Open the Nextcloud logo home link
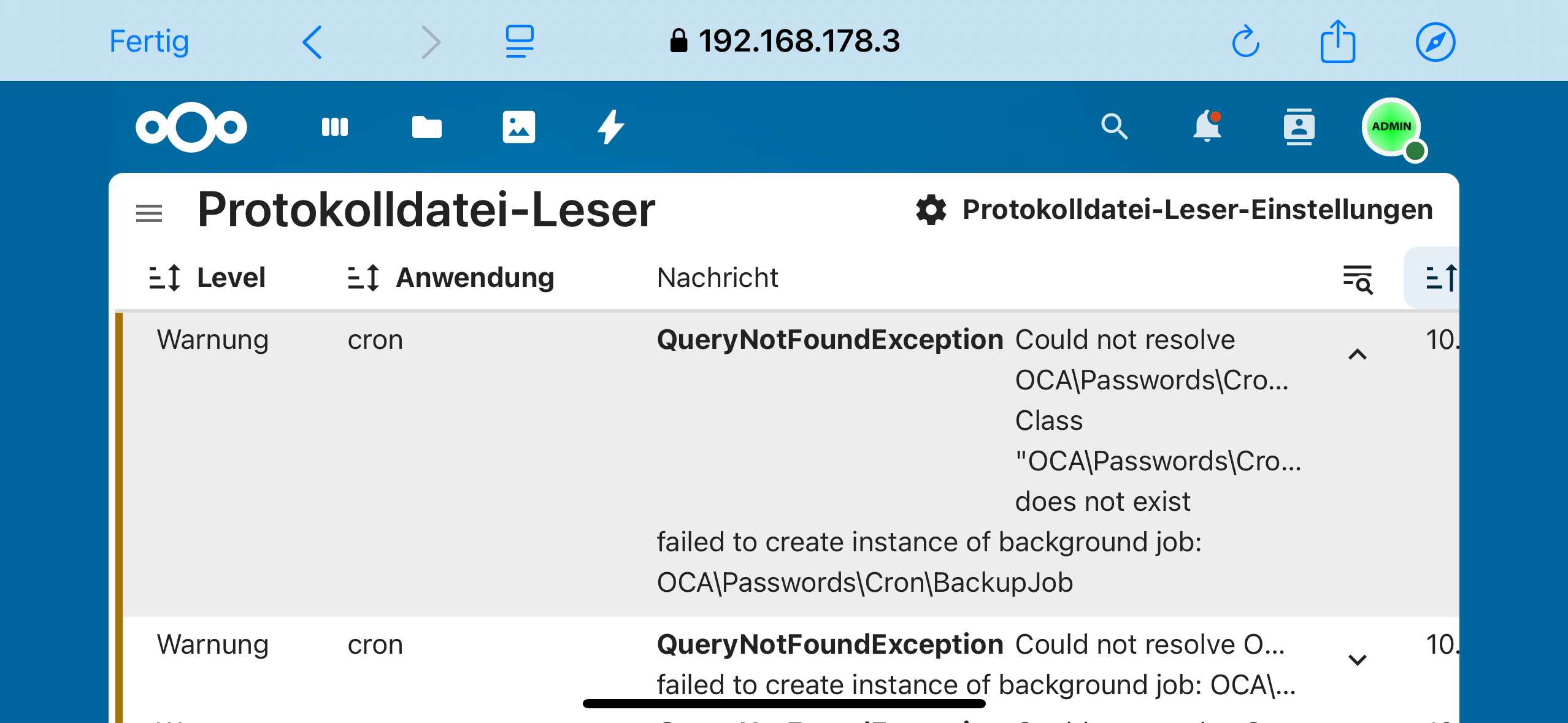Viewport: 1568px width, 723px height. [x=191, y=127]
